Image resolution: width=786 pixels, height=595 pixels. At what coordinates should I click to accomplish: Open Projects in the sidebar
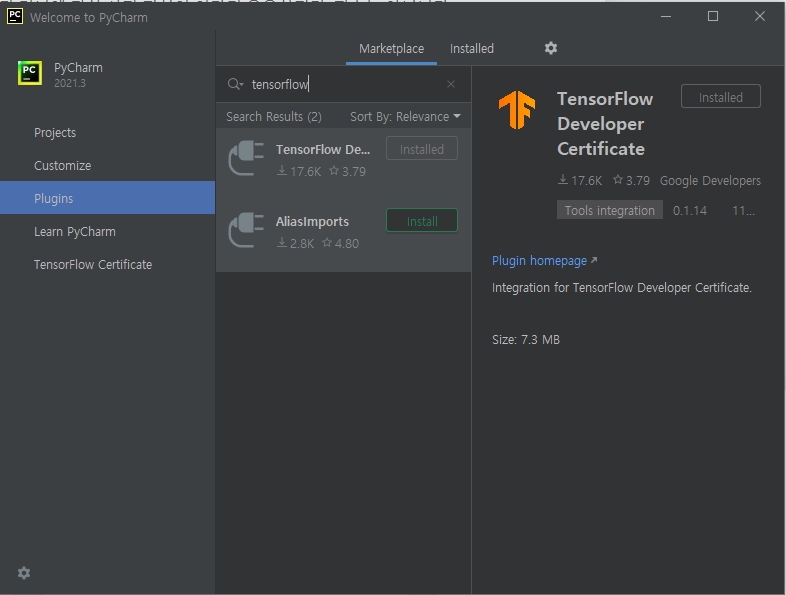coord(55,133)
